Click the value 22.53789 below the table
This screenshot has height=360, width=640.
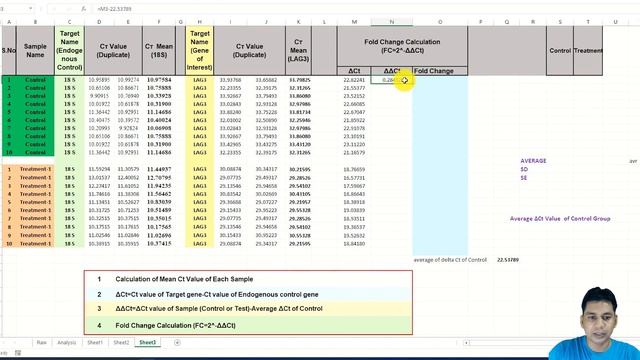(x=508, y=260)
